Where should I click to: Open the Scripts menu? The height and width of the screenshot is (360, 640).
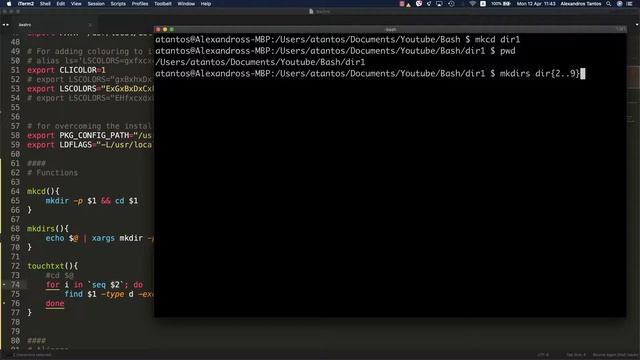coord(118,4)
